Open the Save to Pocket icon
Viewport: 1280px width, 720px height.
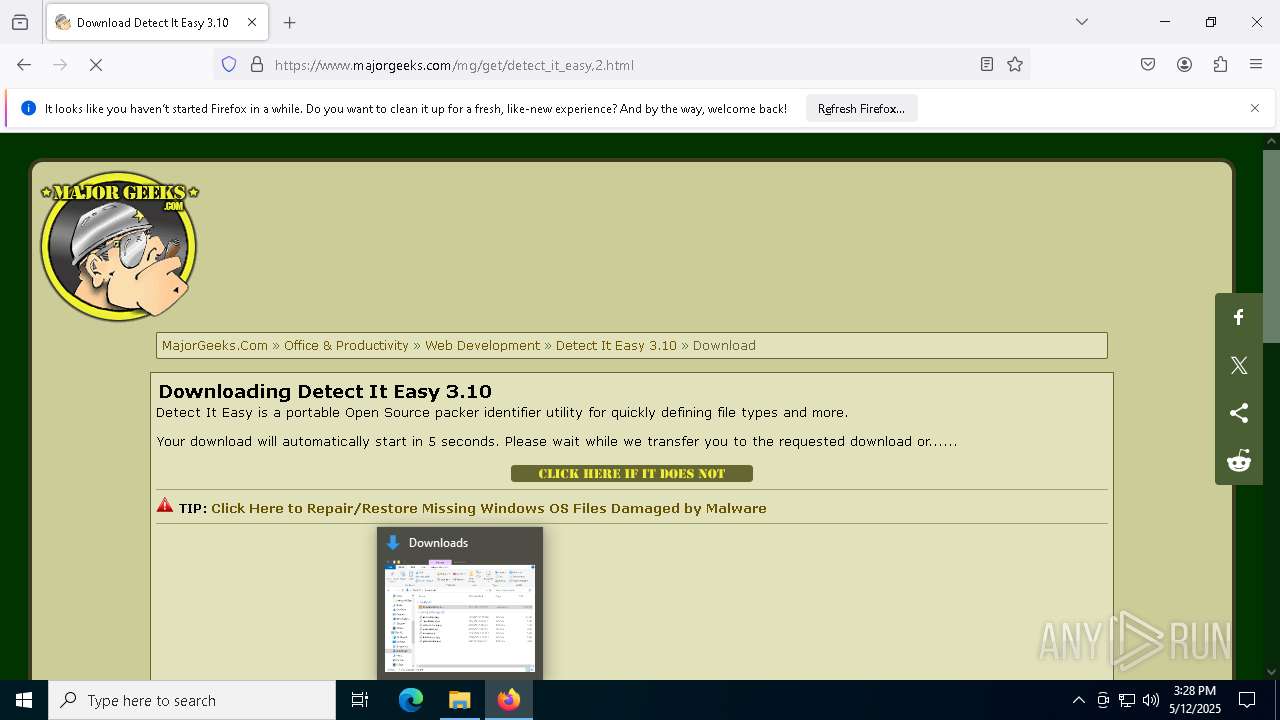pos(1148,65)
